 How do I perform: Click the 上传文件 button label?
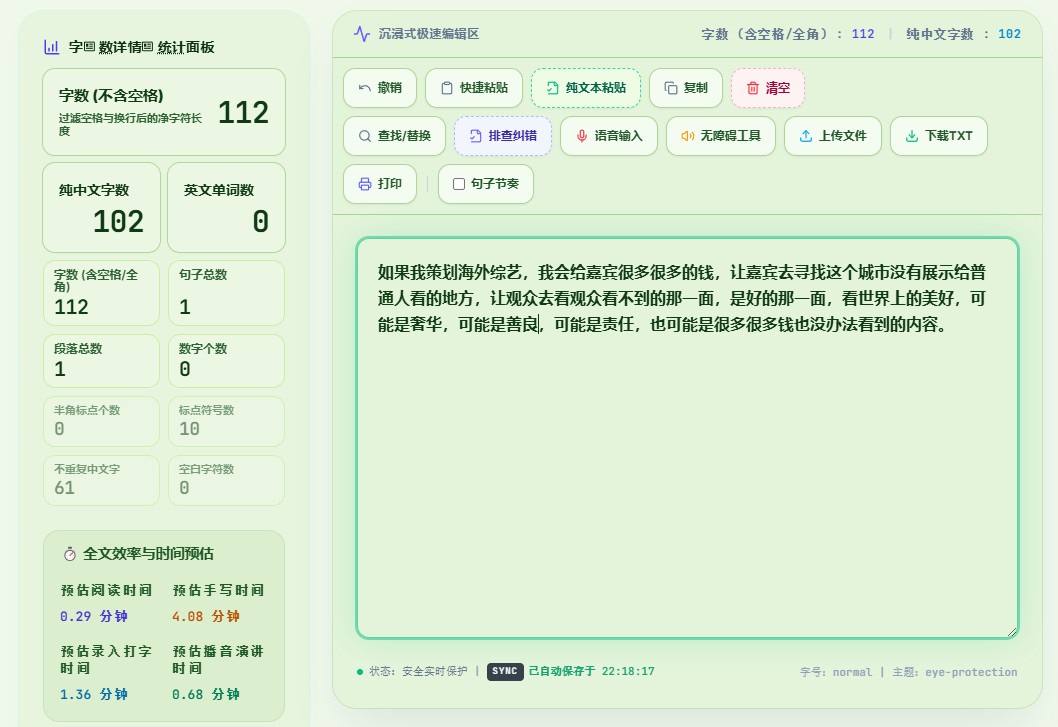pyautogui.click(x=843, y=136)
